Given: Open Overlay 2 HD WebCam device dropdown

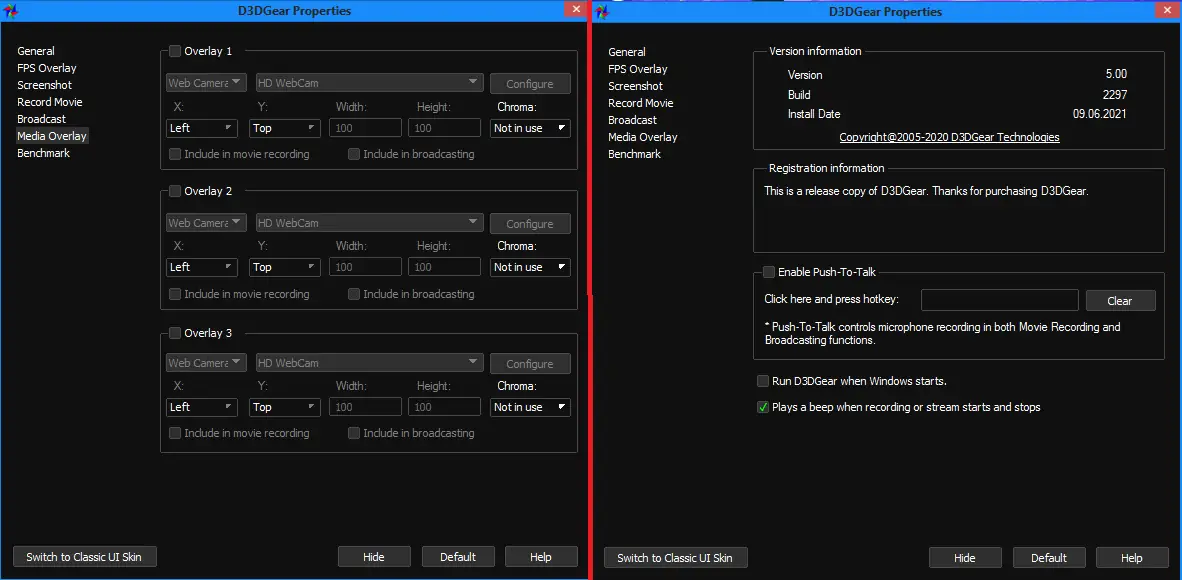Looking at the screenshot, I should [x=369, y=223].
